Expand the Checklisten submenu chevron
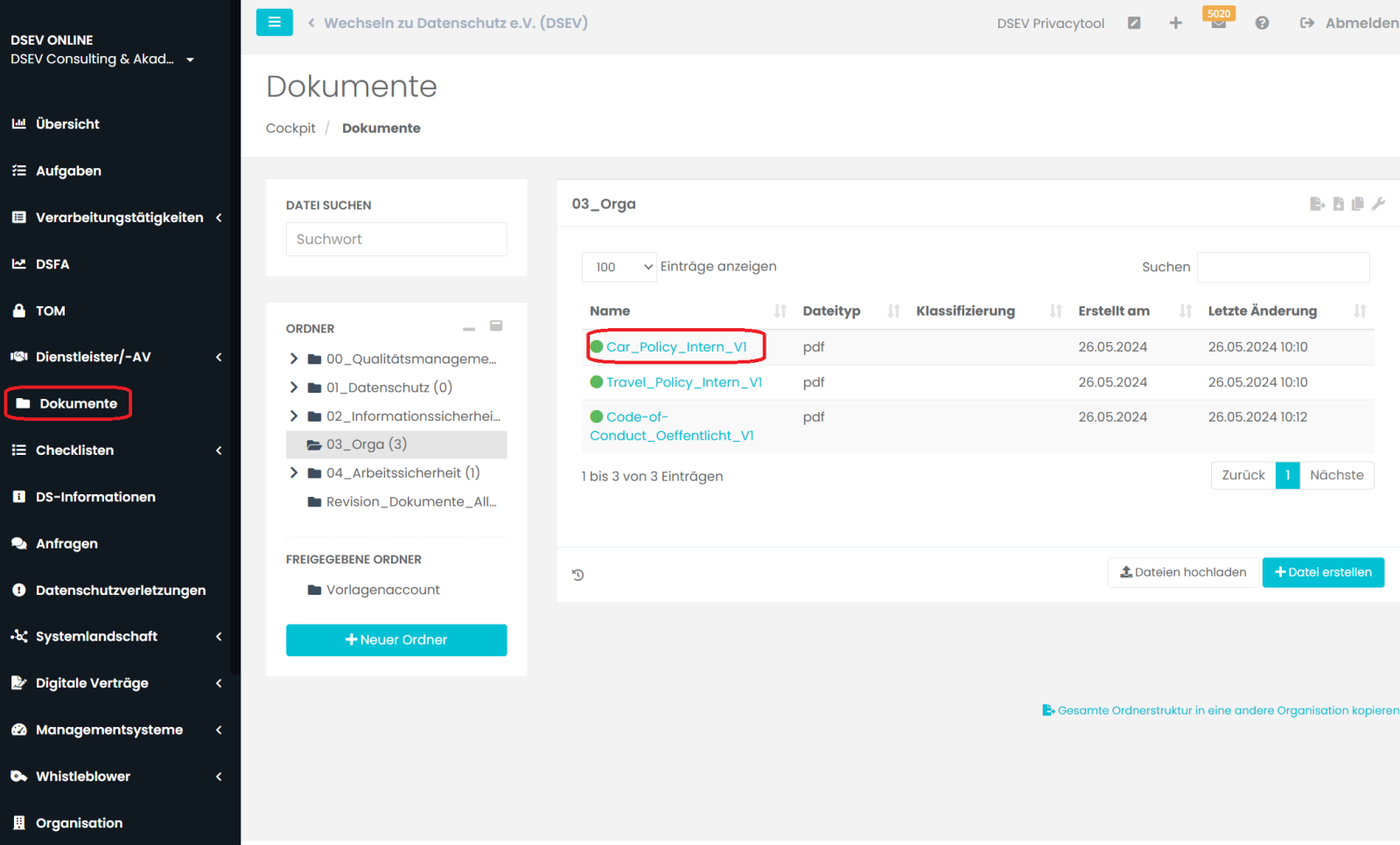The height and width of the screenshot is (845, 1400). click(218, 451)
